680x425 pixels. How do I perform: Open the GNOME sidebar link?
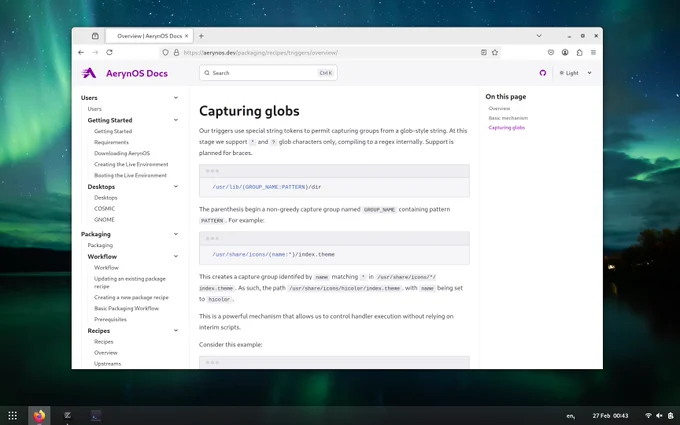105,219
